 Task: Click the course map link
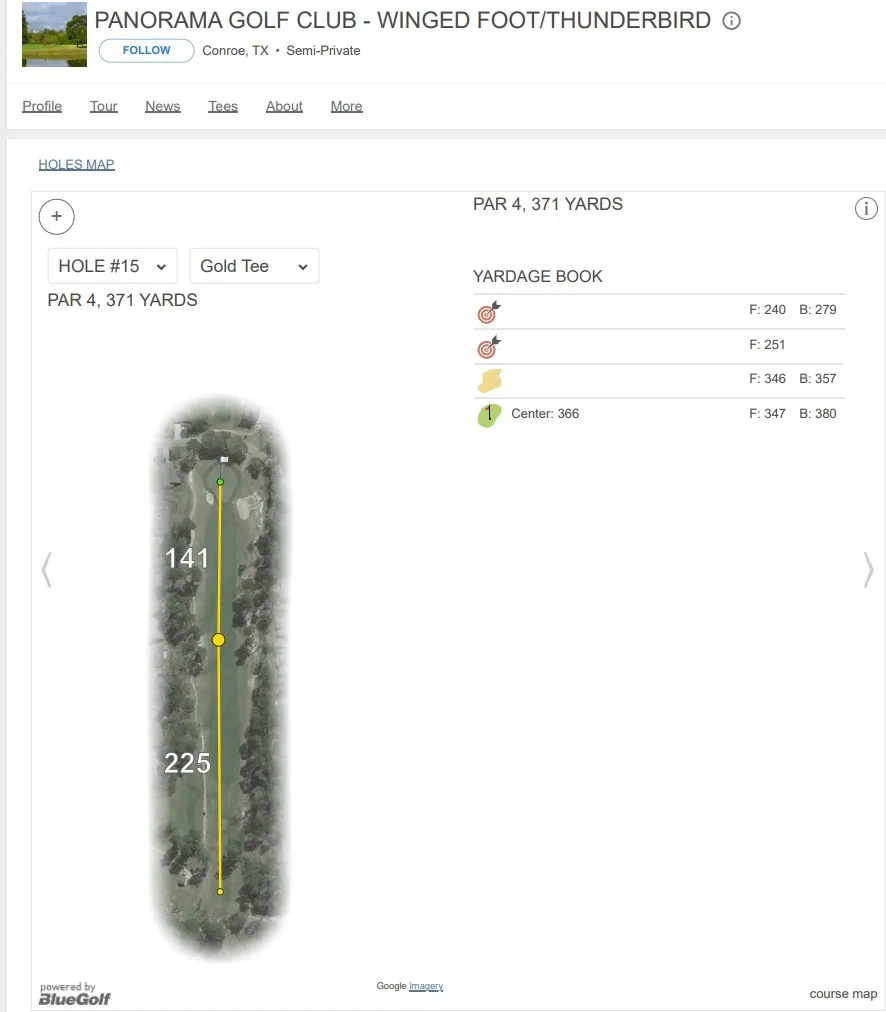coord(843,994)
